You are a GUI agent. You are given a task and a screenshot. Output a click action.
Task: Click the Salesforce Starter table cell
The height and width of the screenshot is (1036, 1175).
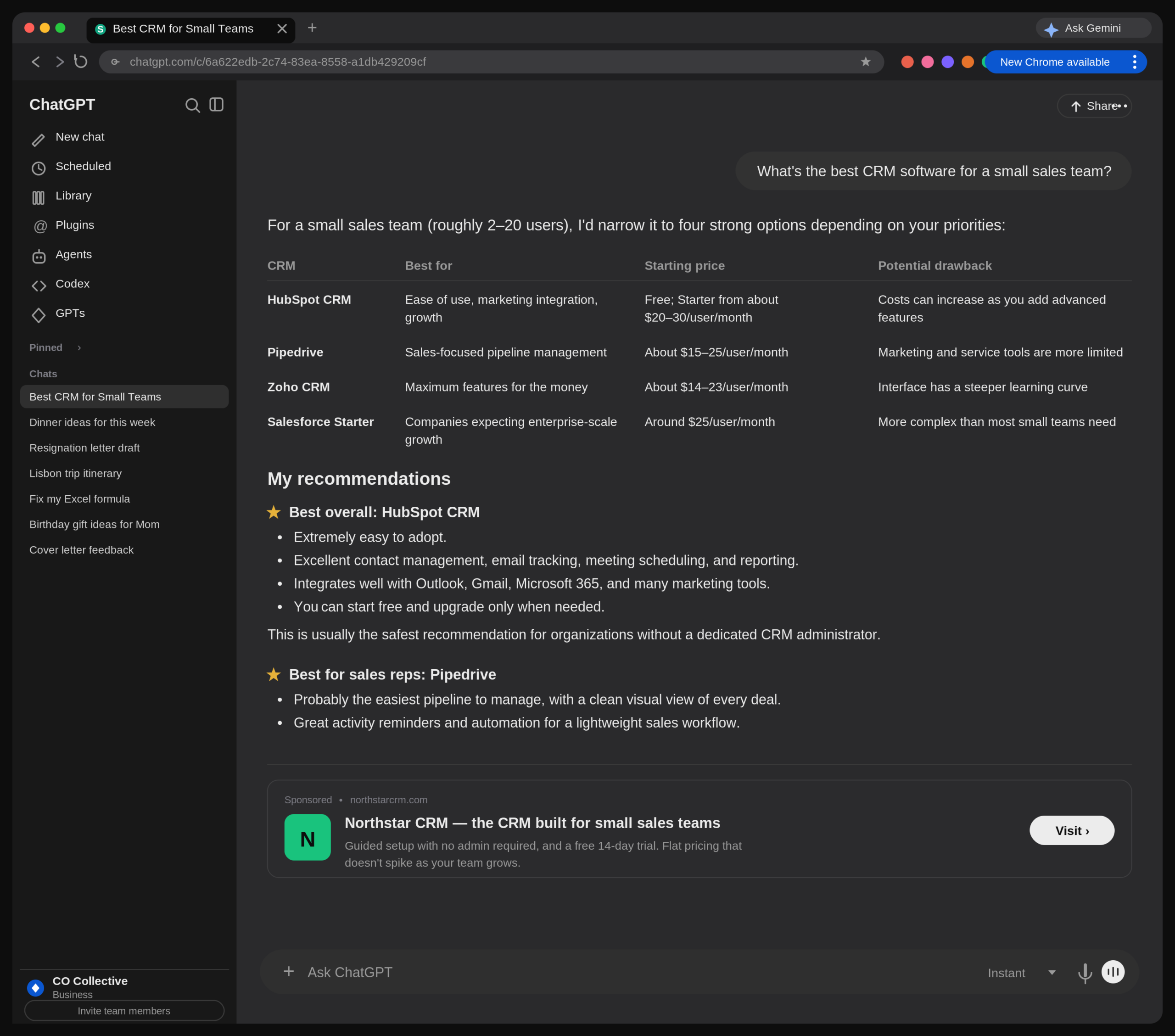[321, 422]
